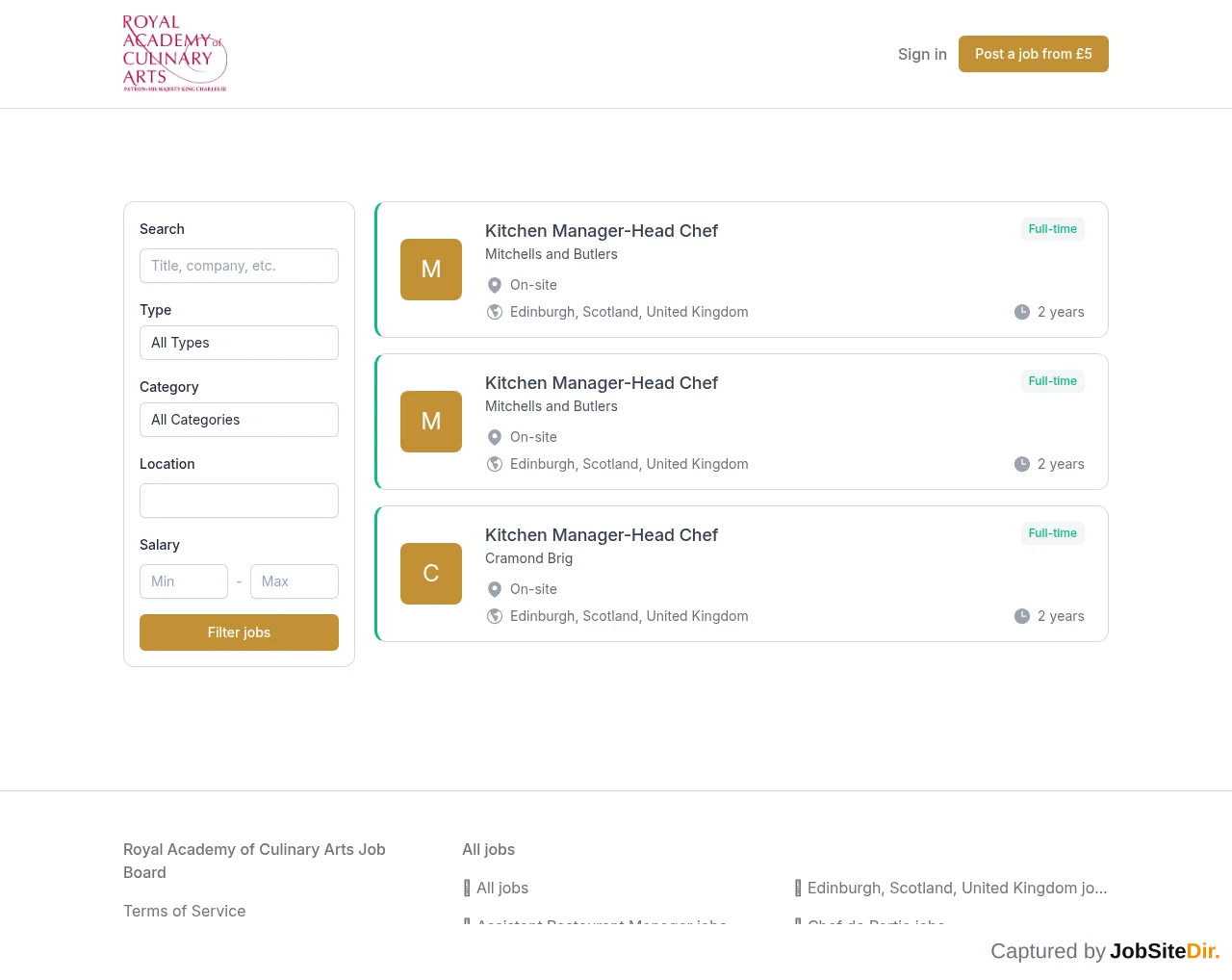
Task: Click the Location label in the filter panel
Action: pyautogui.click(x=167, y=464)
